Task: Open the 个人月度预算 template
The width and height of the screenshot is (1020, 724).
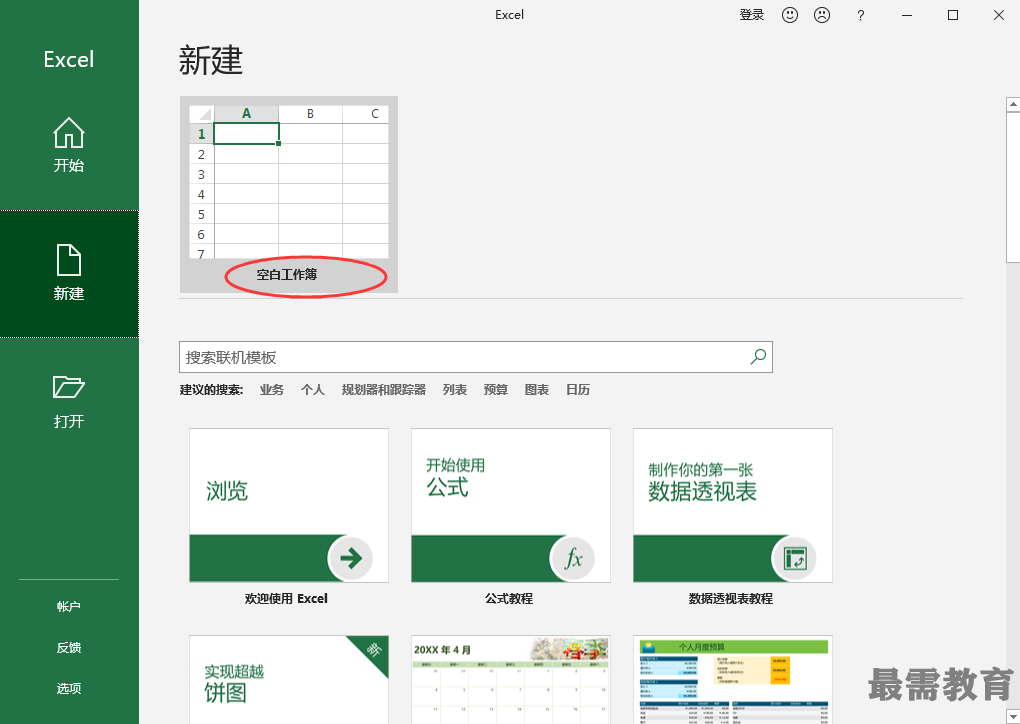Action: (732, 680)
